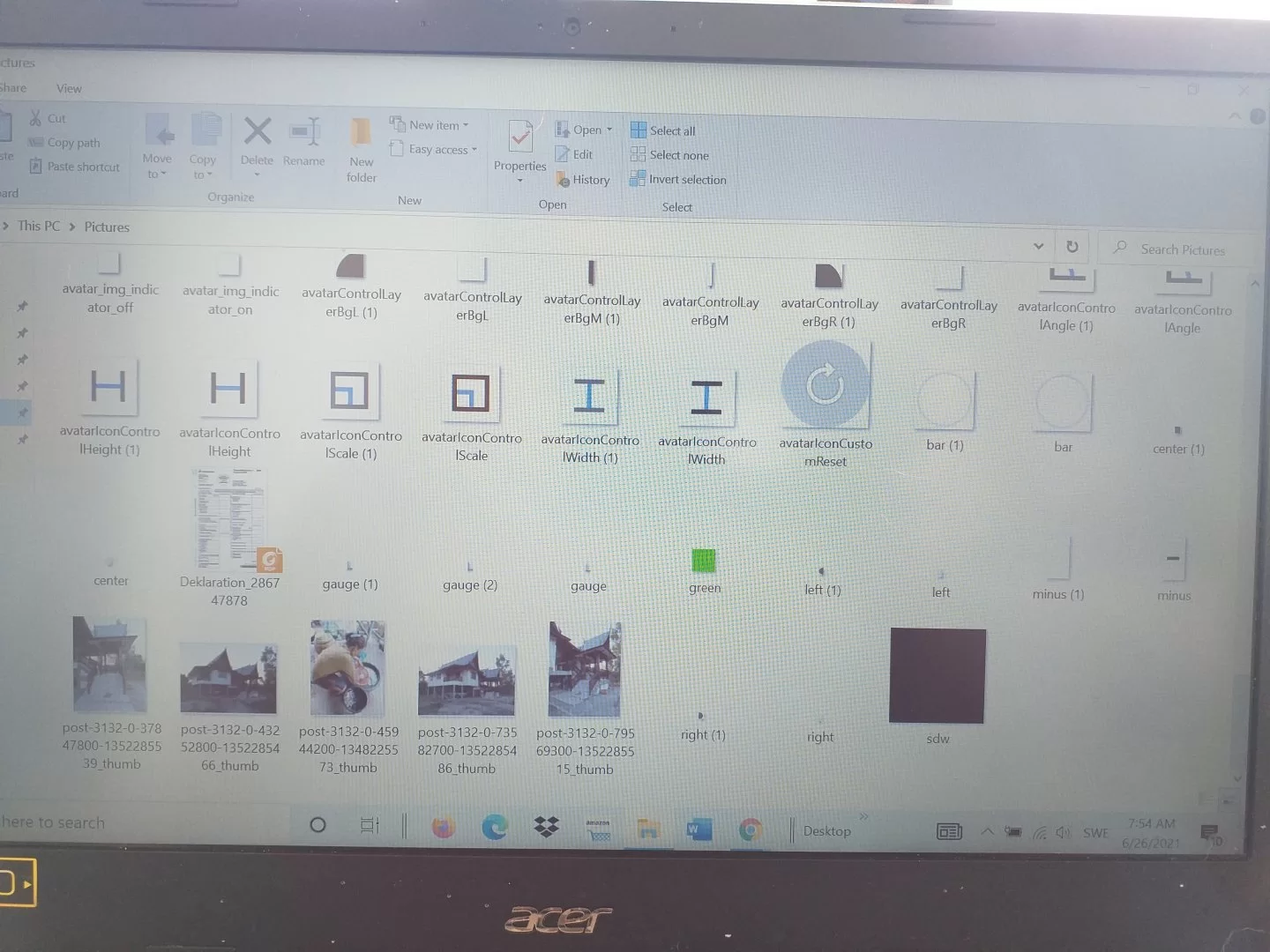Launch Microsoft Edge from the taskbar
1270x952 pixels.
coord(495,827)
